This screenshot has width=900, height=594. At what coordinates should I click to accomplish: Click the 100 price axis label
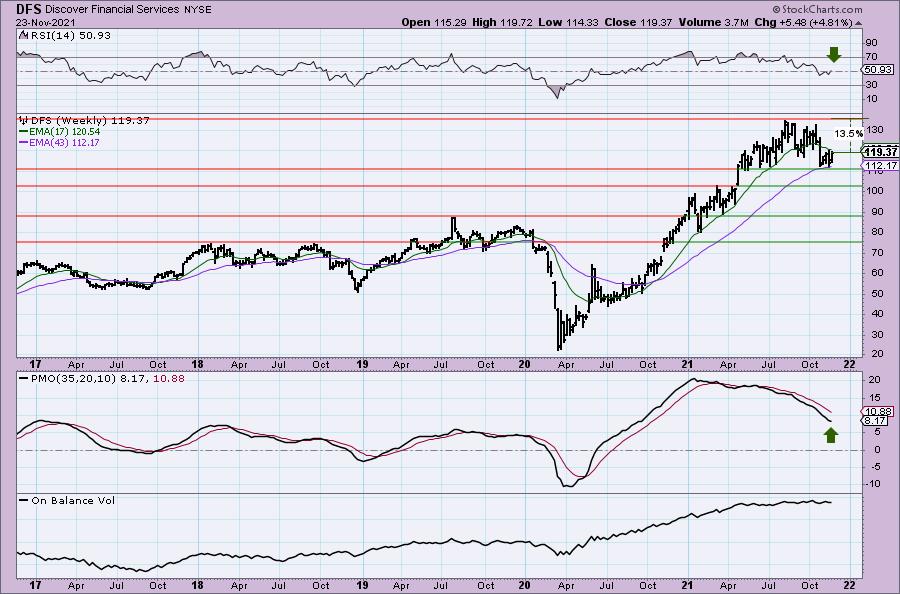(x=875, y=191)
